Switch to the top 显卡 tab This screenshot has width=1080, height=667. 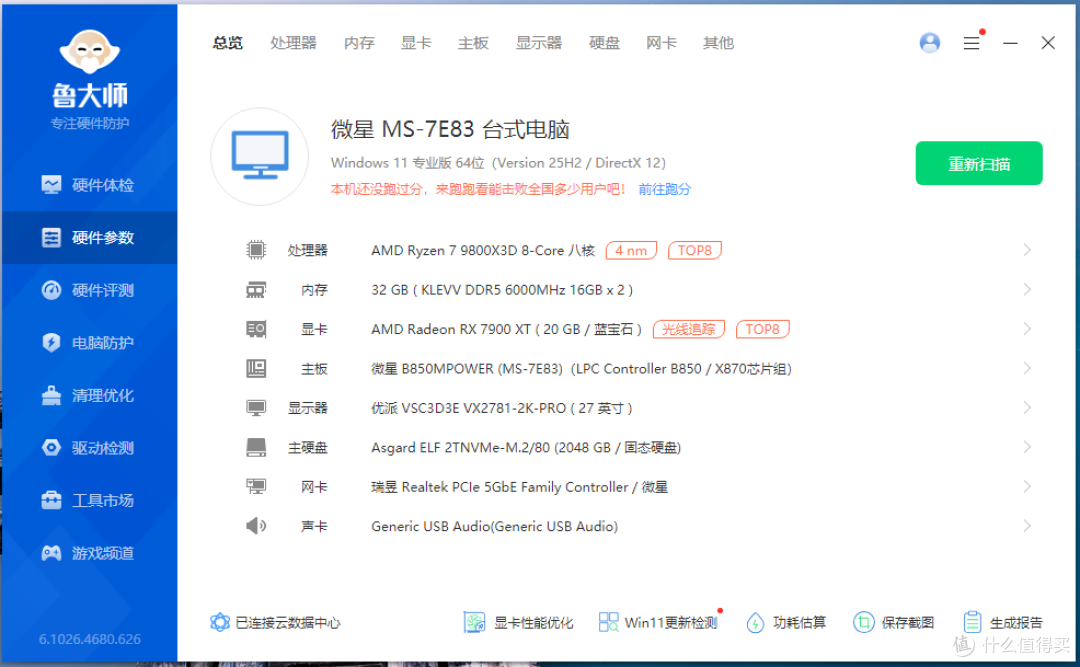pyautogui.click(x=416, y=43)
